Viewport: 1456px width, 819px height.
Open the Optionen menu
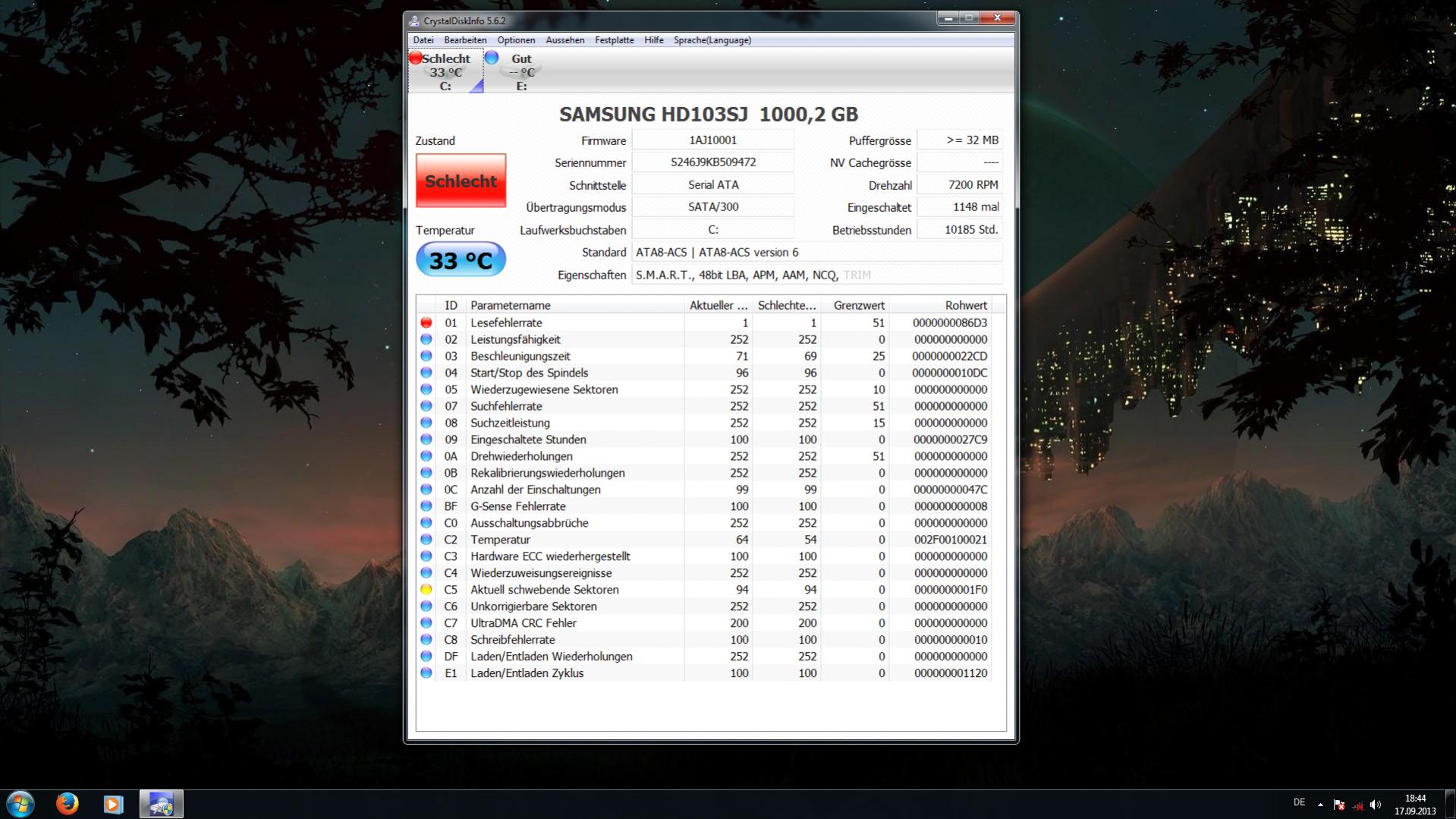click(516, 40)
